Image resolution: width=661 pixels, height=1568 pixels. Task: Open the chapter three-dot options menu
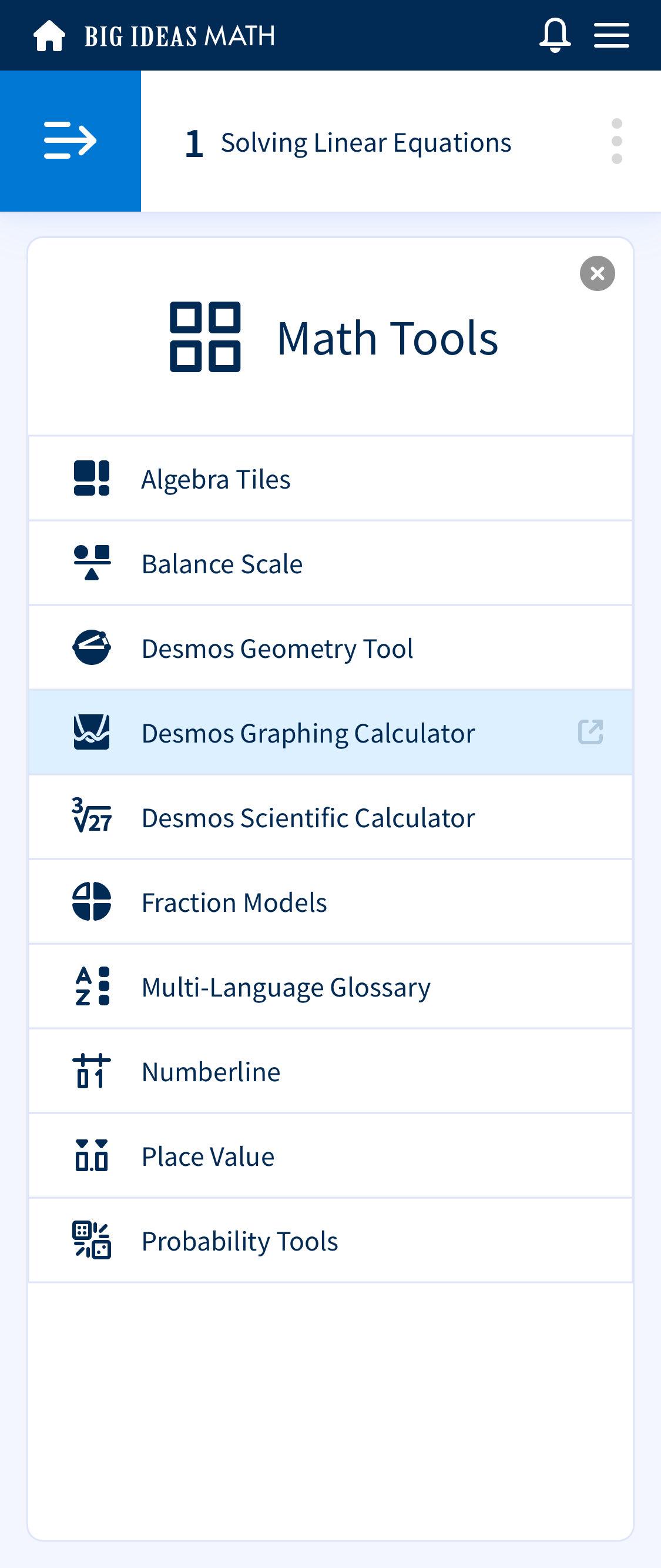point(616,141)
